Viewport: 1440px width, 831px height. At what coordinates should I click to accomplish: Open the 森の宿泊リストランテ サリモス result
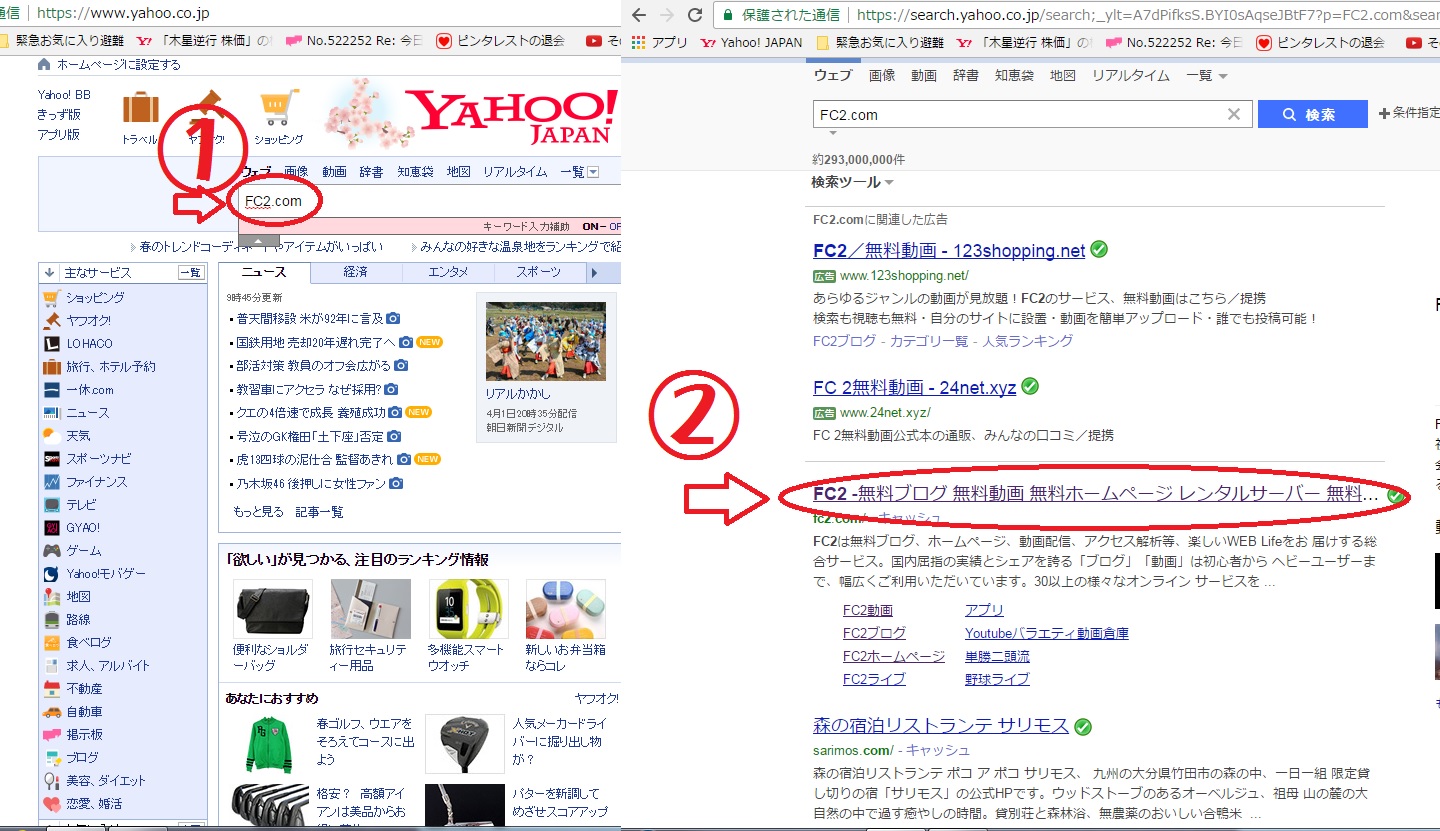click(x=941, y=725)
